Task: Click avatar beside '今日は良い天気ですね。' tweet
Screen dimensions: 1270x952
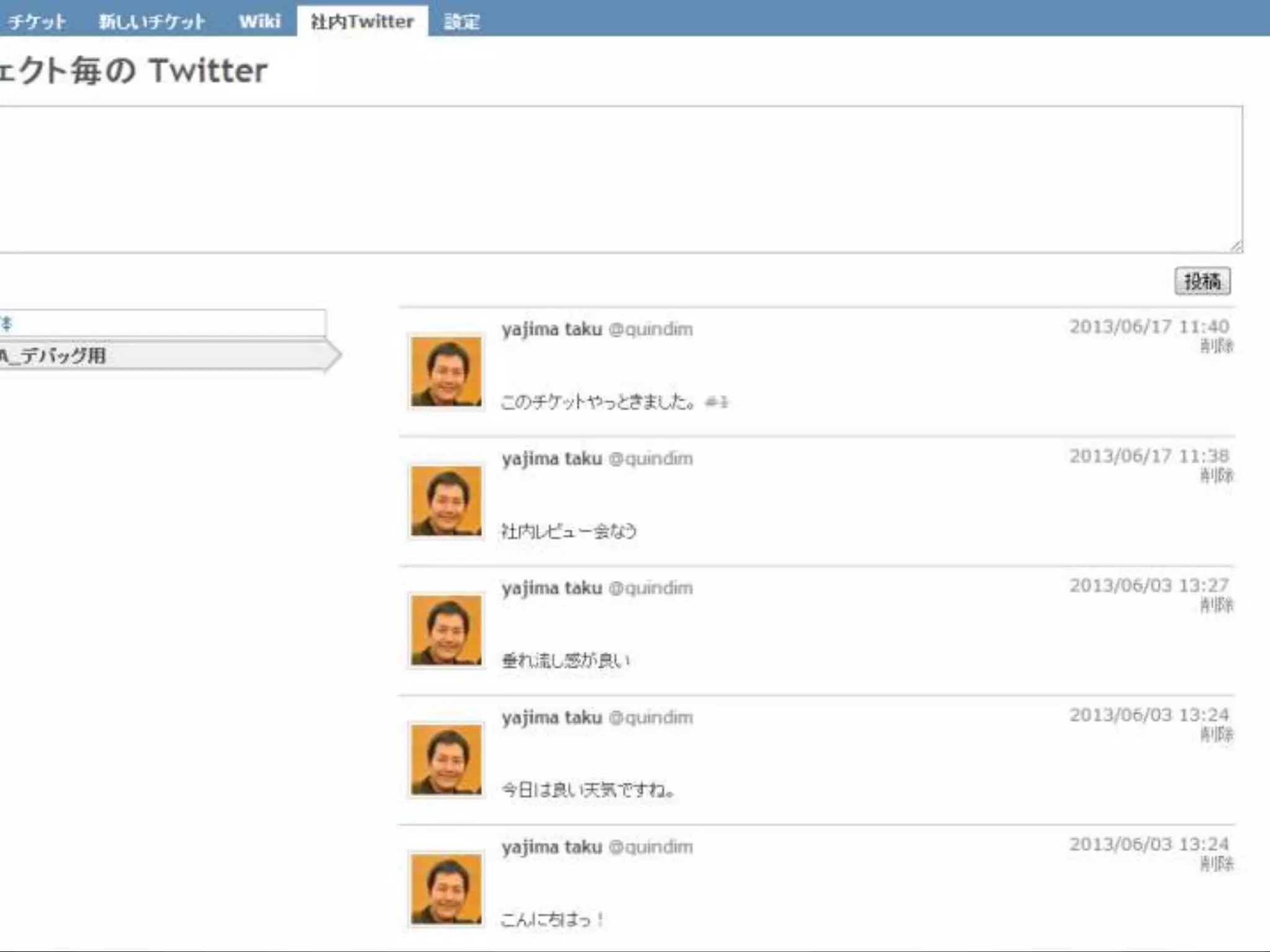Action: 446,760
